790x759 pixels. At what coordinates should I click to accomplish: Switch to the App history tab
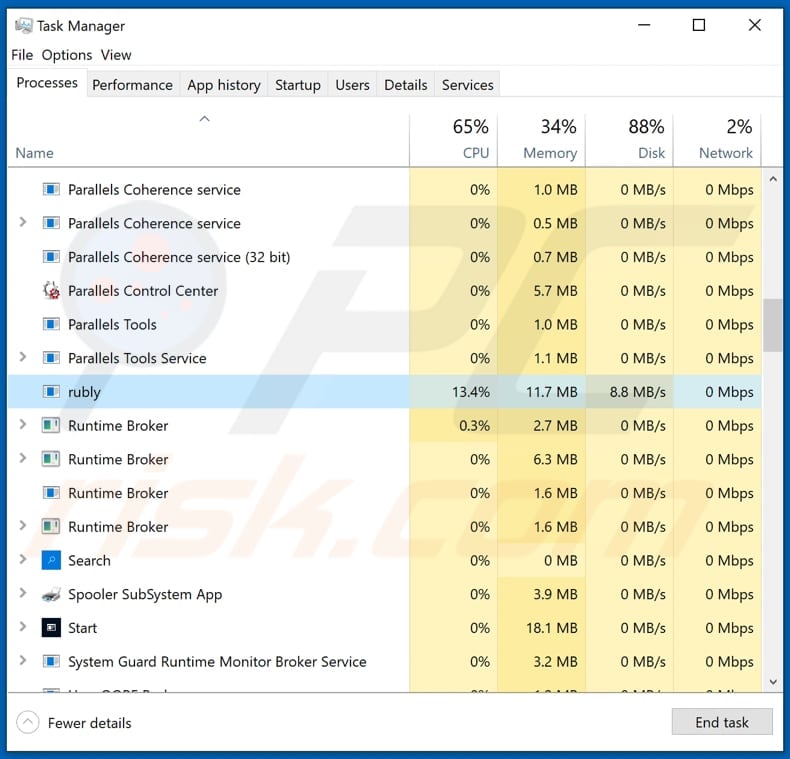(224, 85)
